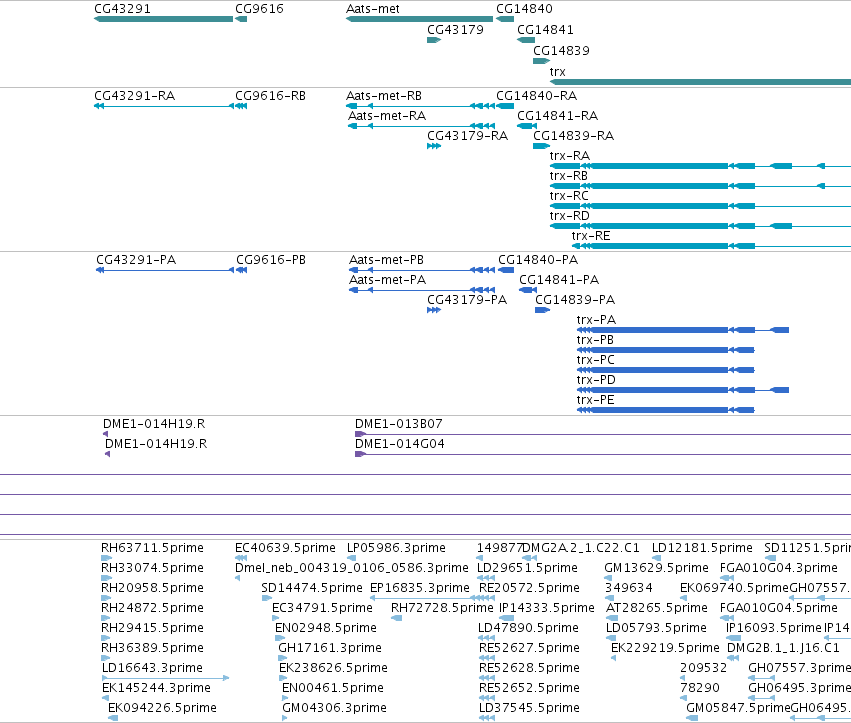Select EST EK238626.5prime

(333, 669)
